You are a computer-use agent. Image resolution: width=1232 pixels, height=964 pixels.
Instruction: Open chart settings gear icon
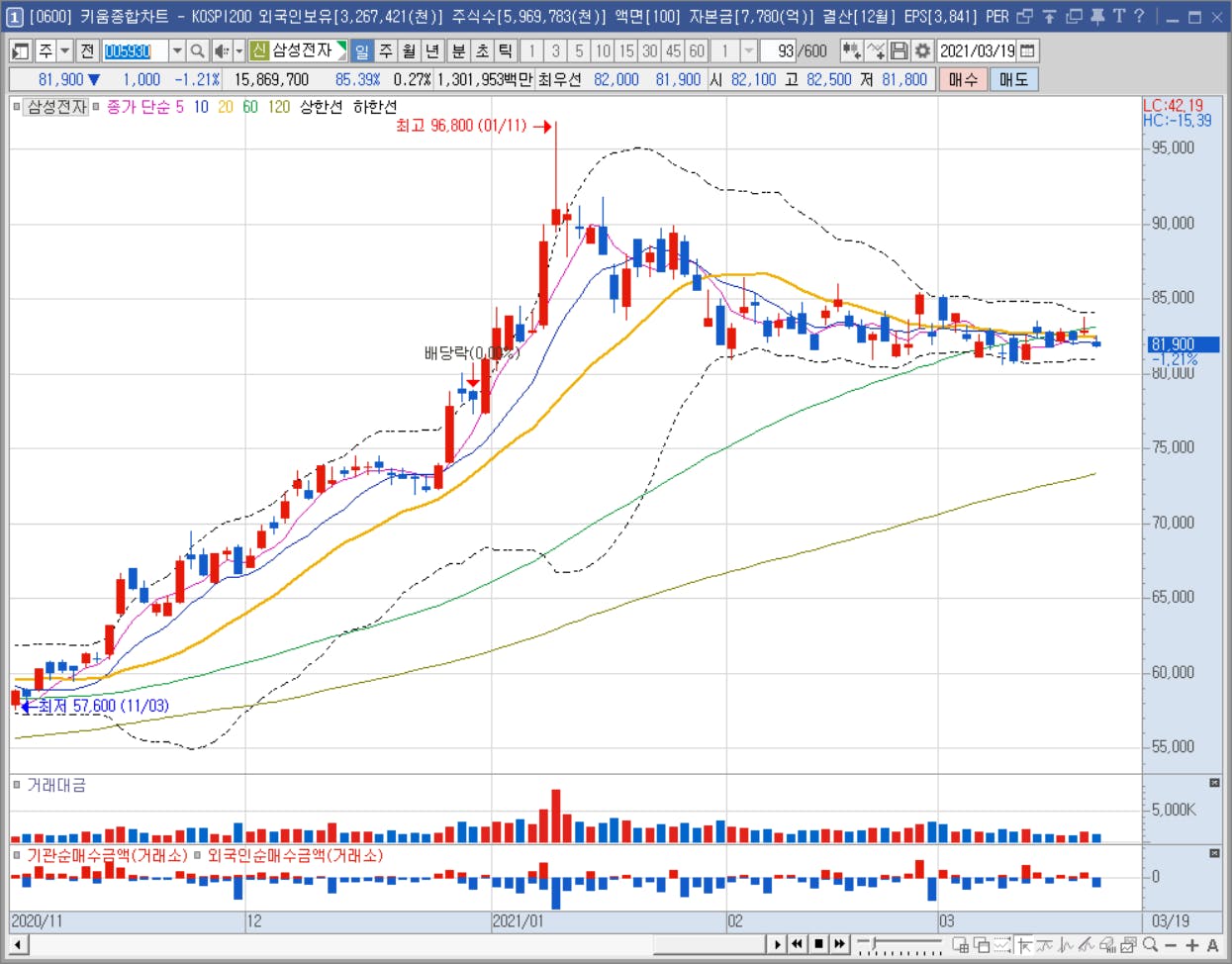click(923, 50)
